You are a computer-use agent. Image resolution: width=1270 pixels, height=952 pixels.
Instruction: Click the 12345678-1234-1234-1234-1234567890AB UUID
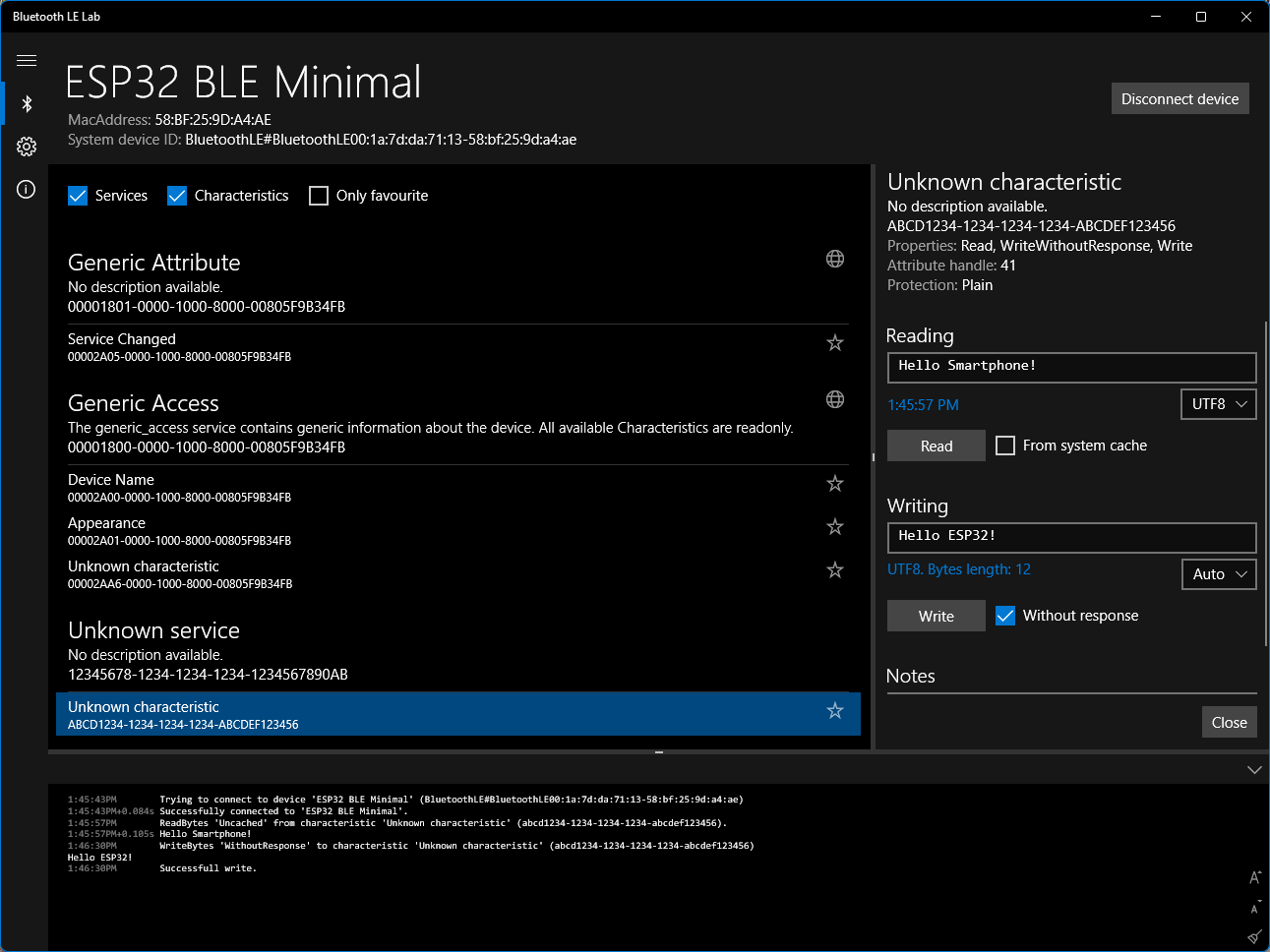click(x=208, y=675)
